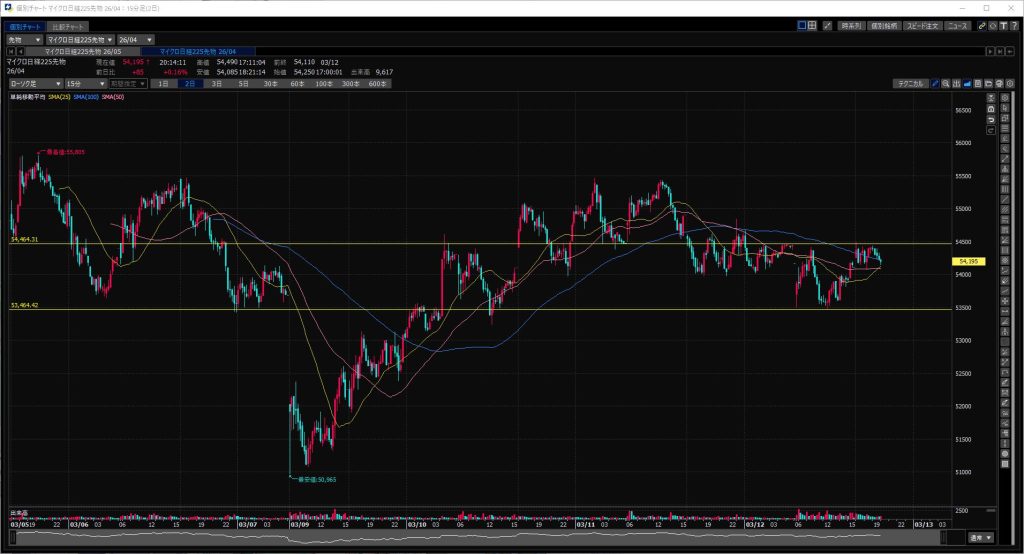This screenshot has width=1024, height=554.
Task: Click the text T icon in top toolbar
Action: coord(1005,25)
